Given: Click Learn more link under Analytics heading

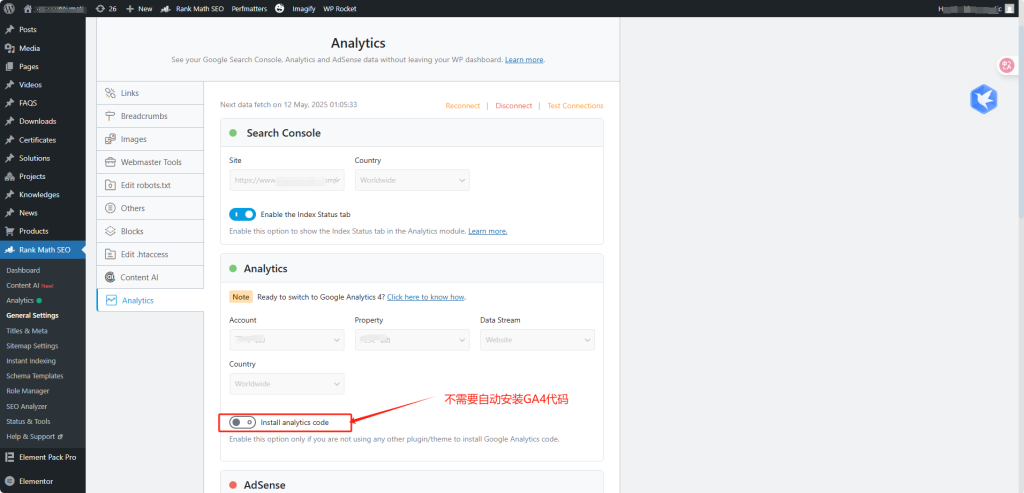Looking at the screenshot, I should coord(524,59).
